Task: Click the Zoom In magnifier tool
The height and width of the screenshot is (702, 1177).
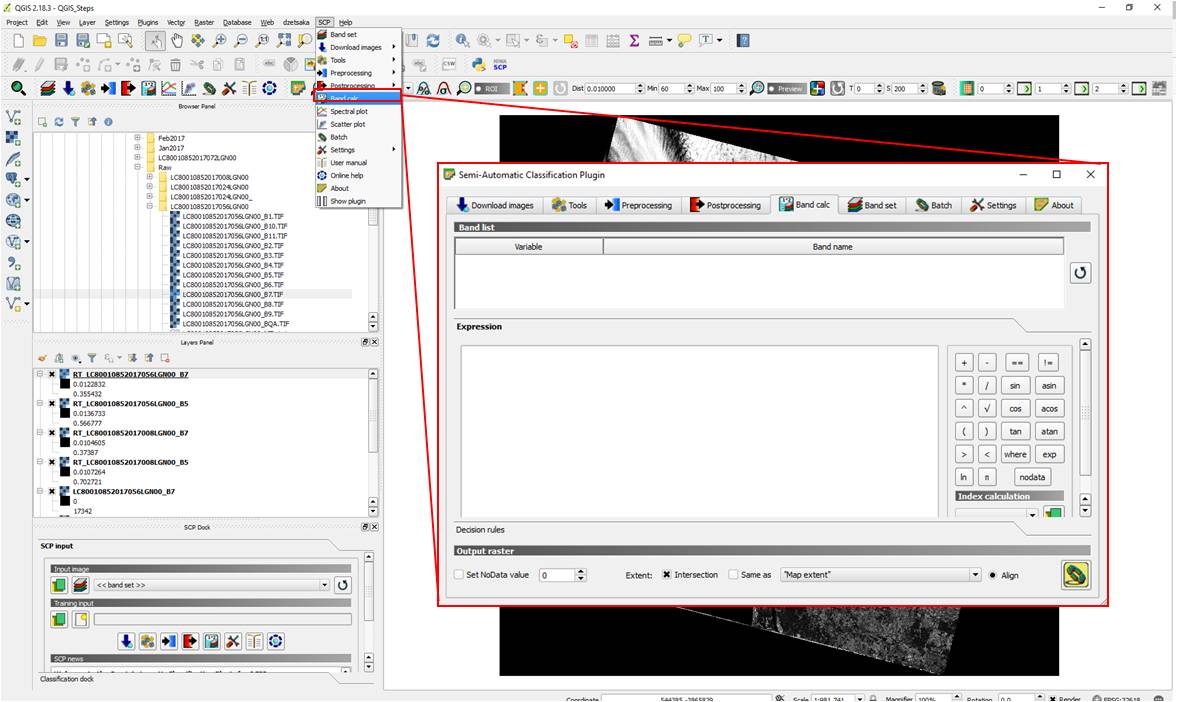Action: [220, 41]
